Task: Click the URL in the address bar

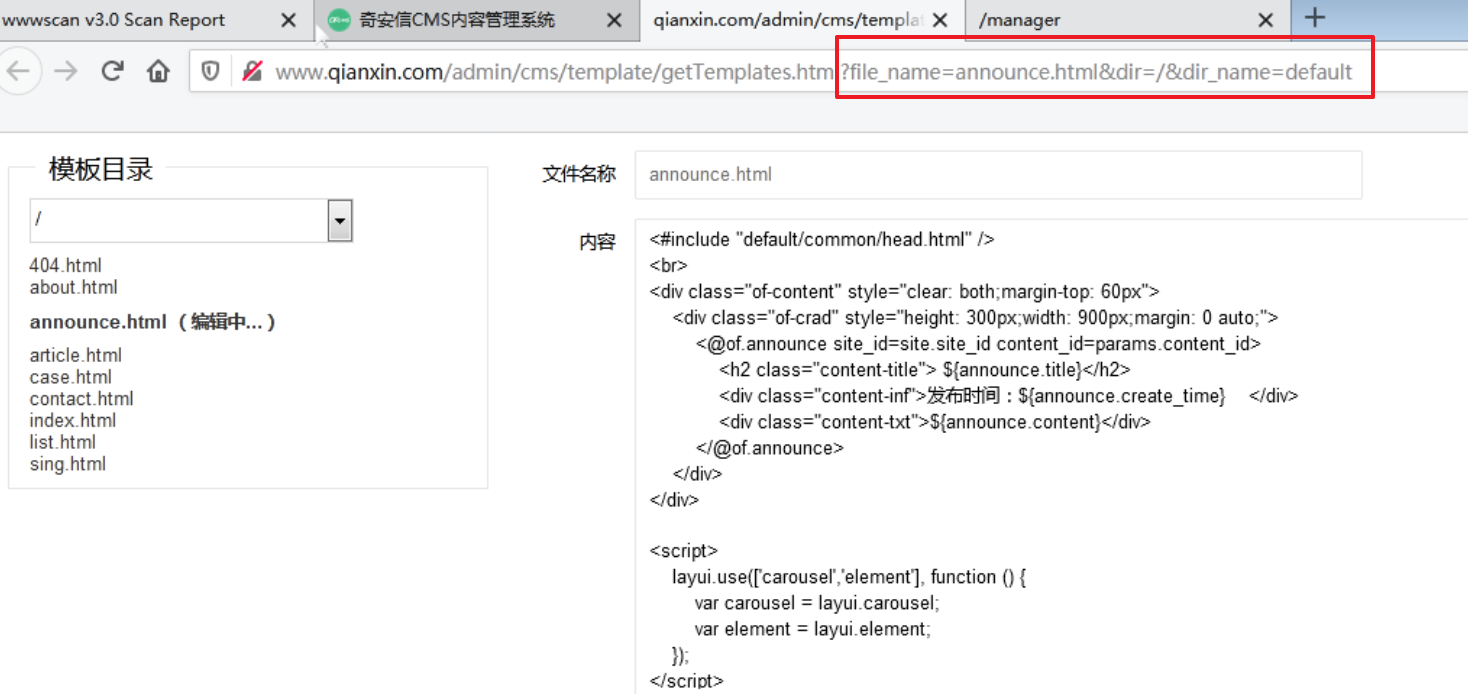Action: 813,72
